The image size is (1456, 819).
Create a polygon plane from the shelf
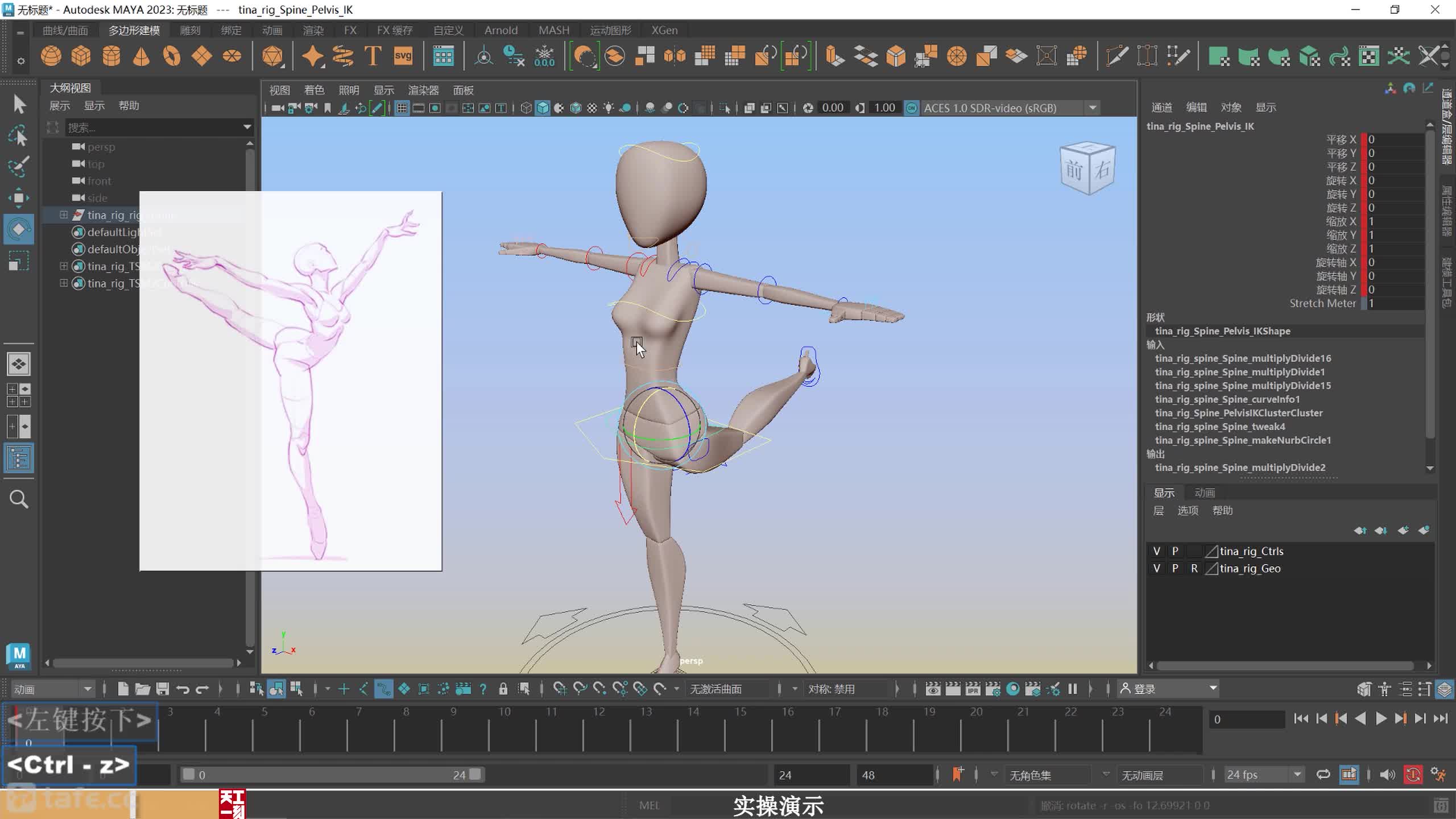tap(201, 56)
